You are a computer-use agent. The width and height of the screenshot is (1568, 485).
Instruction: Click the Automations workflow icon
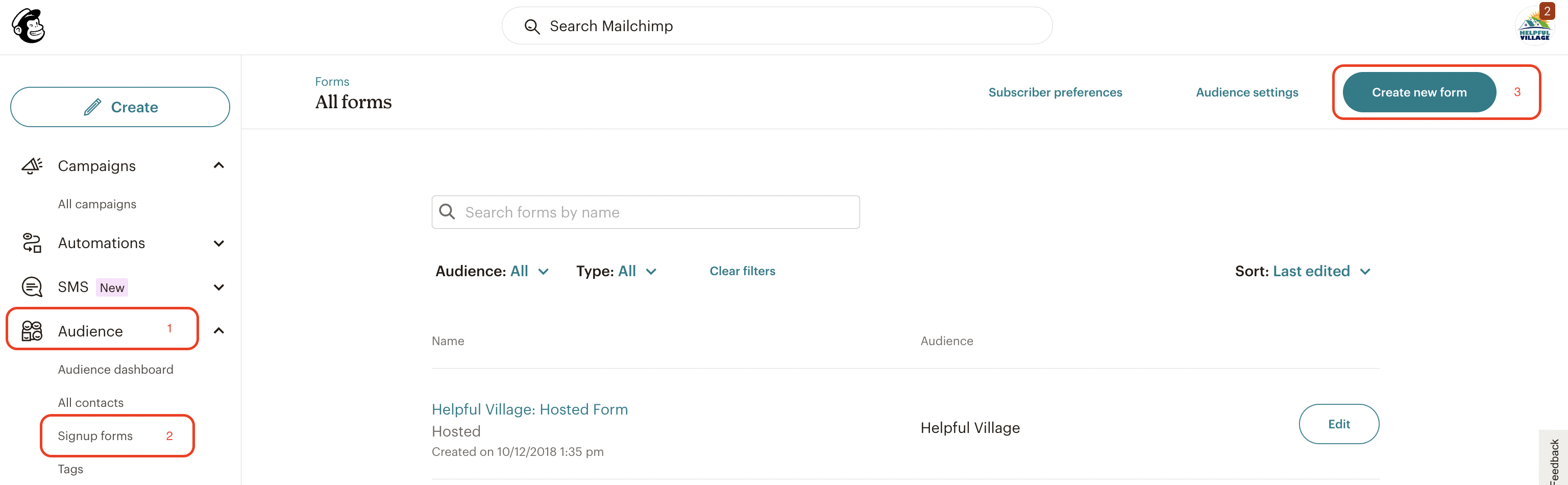[x=32, y=243]
